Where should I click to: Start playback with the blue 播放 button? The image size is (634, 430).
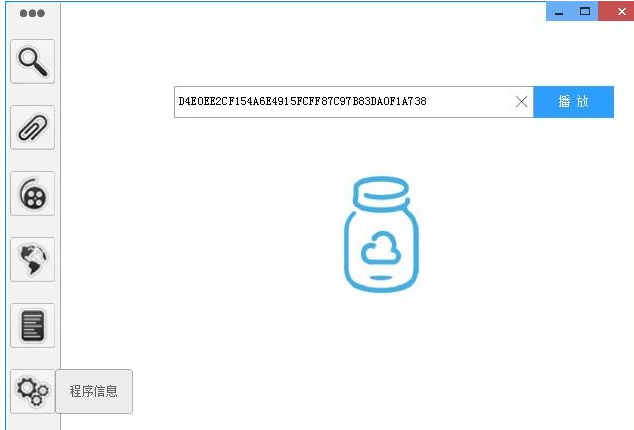click(573, 102)
